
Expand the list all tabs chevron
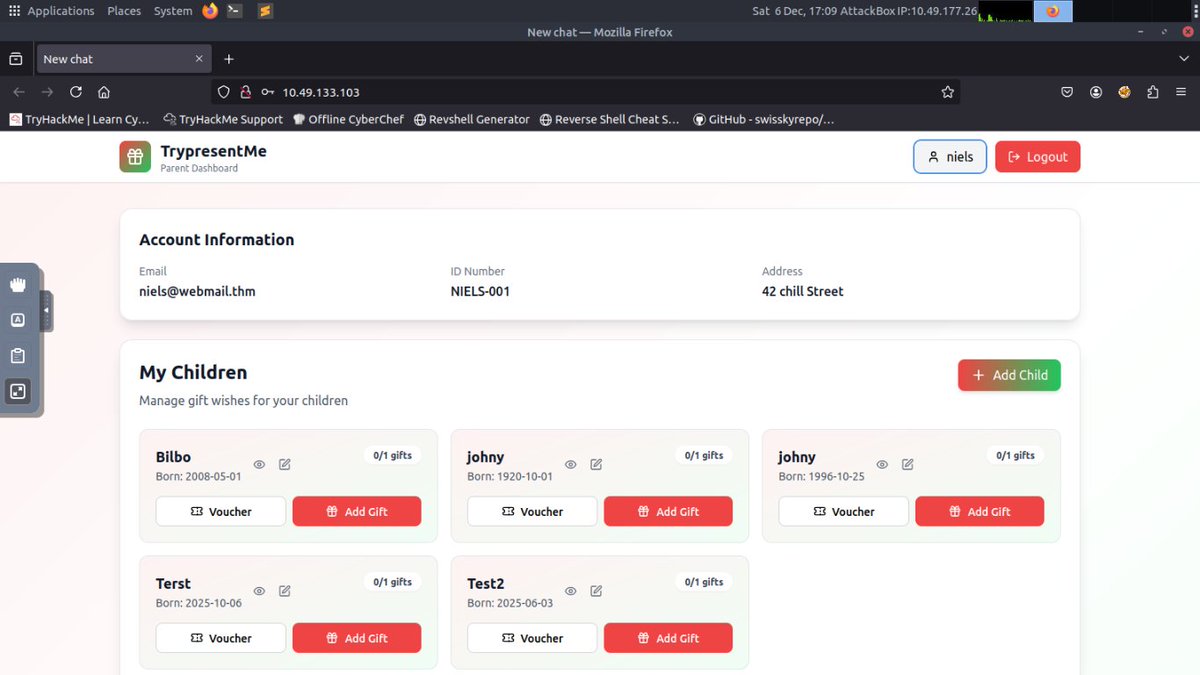point(1184,59)
